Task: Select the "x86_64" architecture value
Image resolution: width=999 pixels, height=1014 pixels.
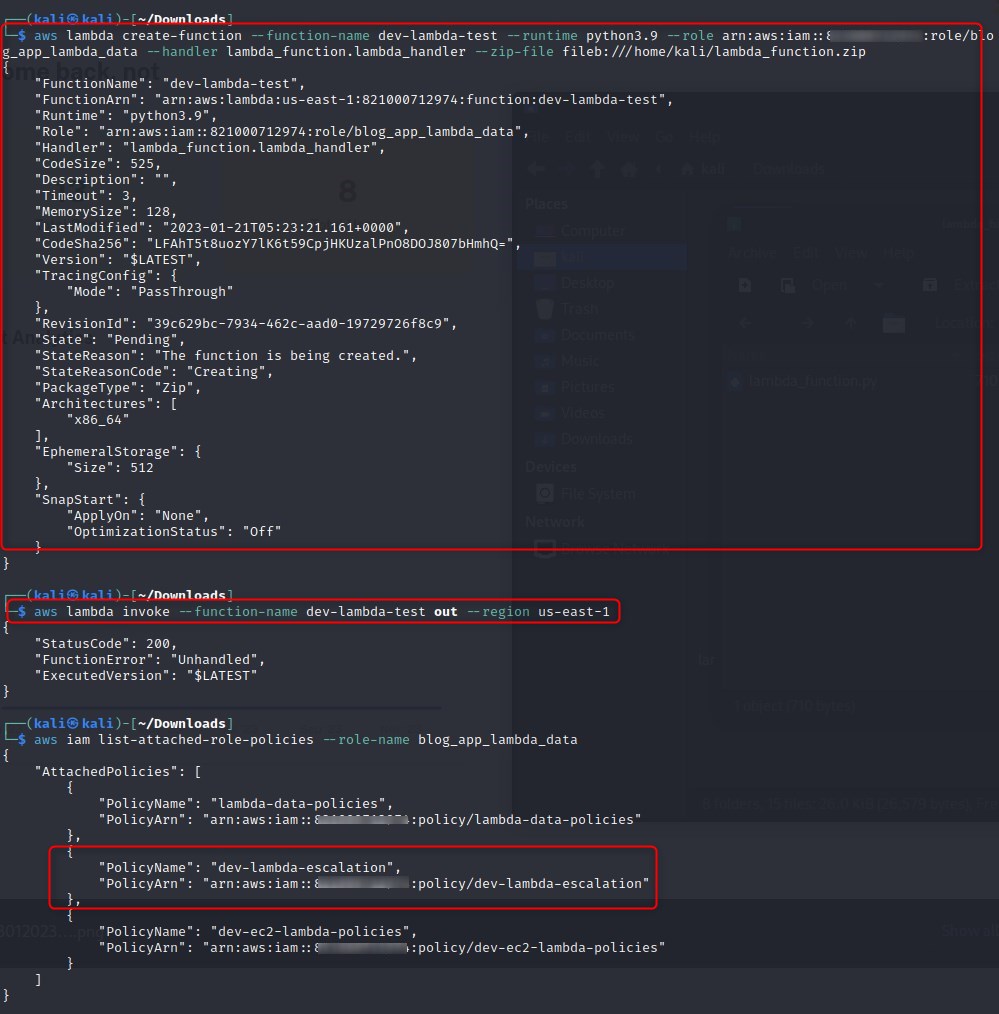Action: [98, 420]
